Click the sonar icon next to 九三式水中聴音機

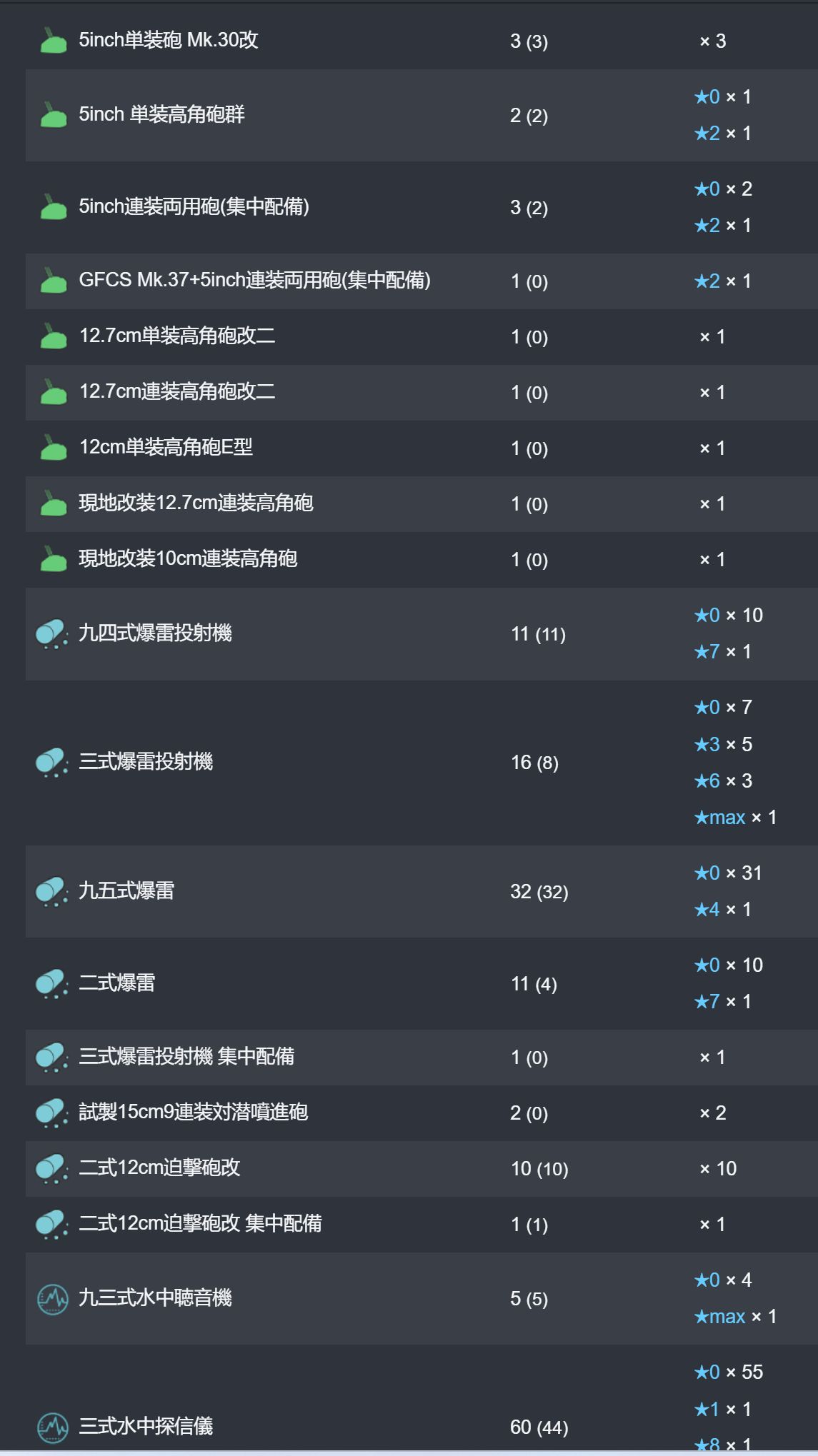click(52, 1298)
